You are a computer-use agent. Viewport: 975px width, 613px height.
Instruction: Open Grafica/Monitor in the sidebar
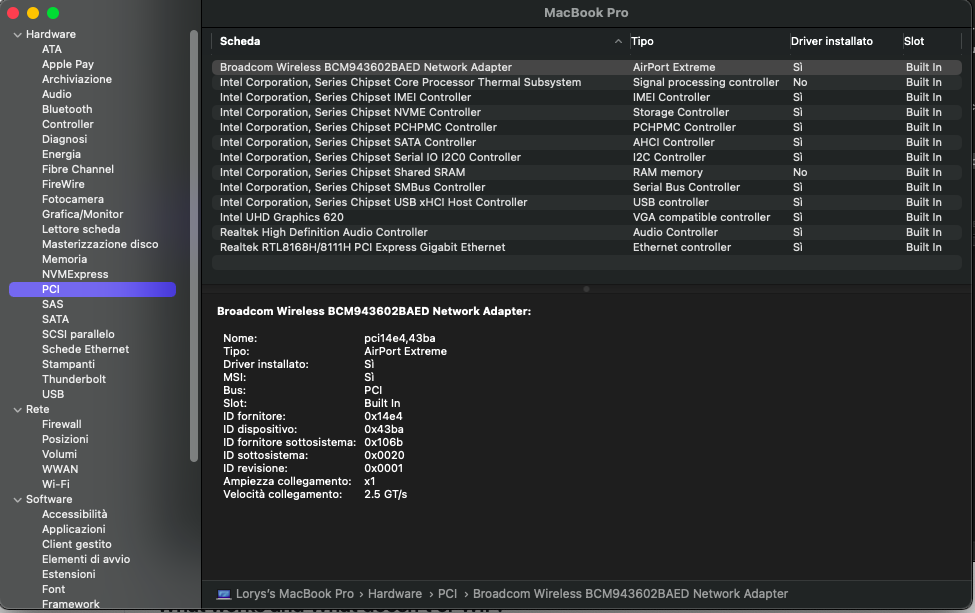click(82, 214)
